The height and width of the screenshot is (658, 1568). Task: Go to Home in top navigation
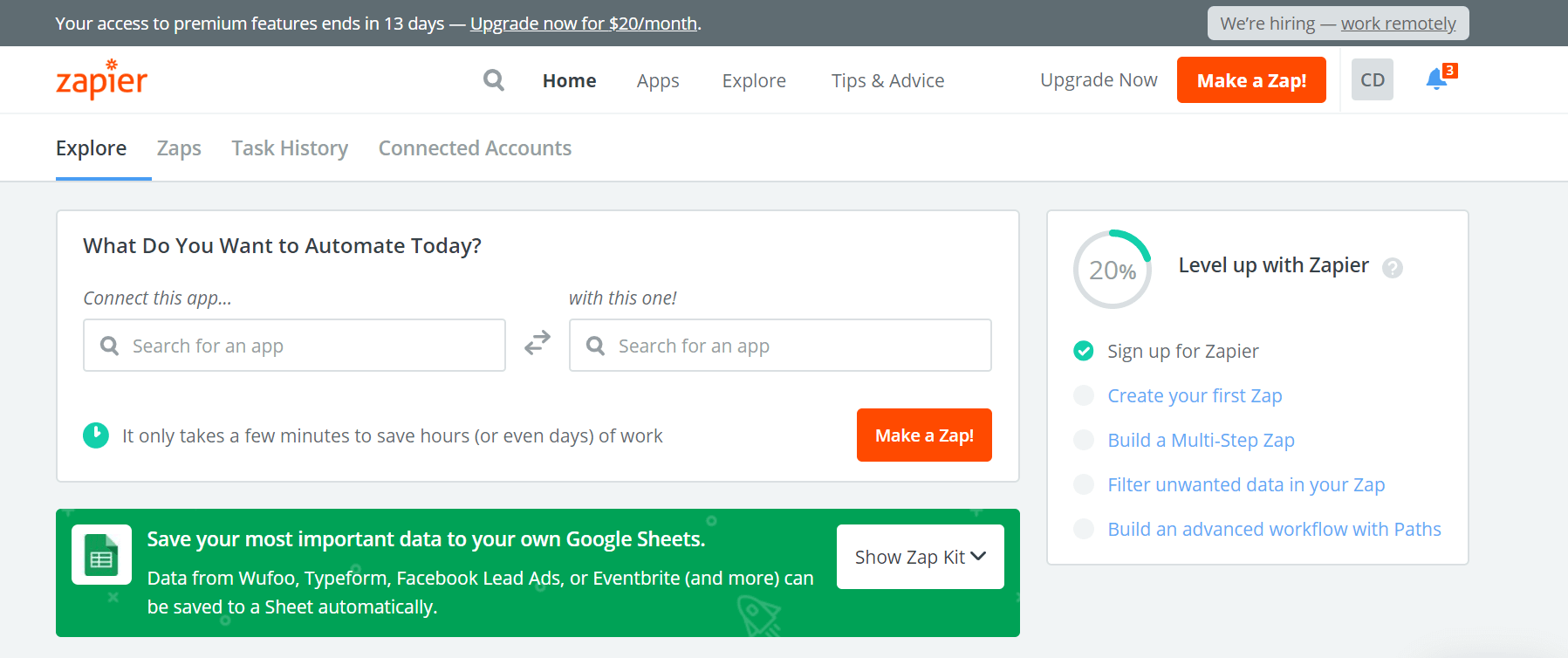(570, 80)
